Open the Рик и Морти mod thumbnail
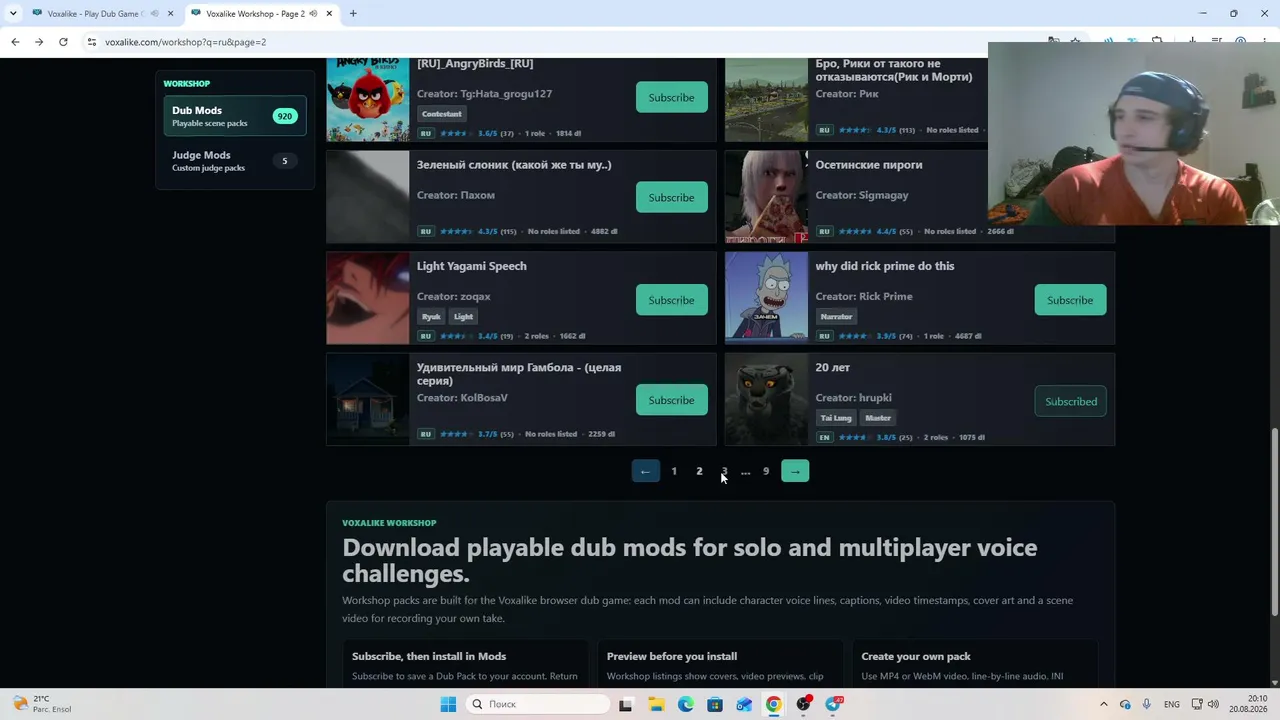The height and width of the screenshot is (720, 1280). [766, 100]
